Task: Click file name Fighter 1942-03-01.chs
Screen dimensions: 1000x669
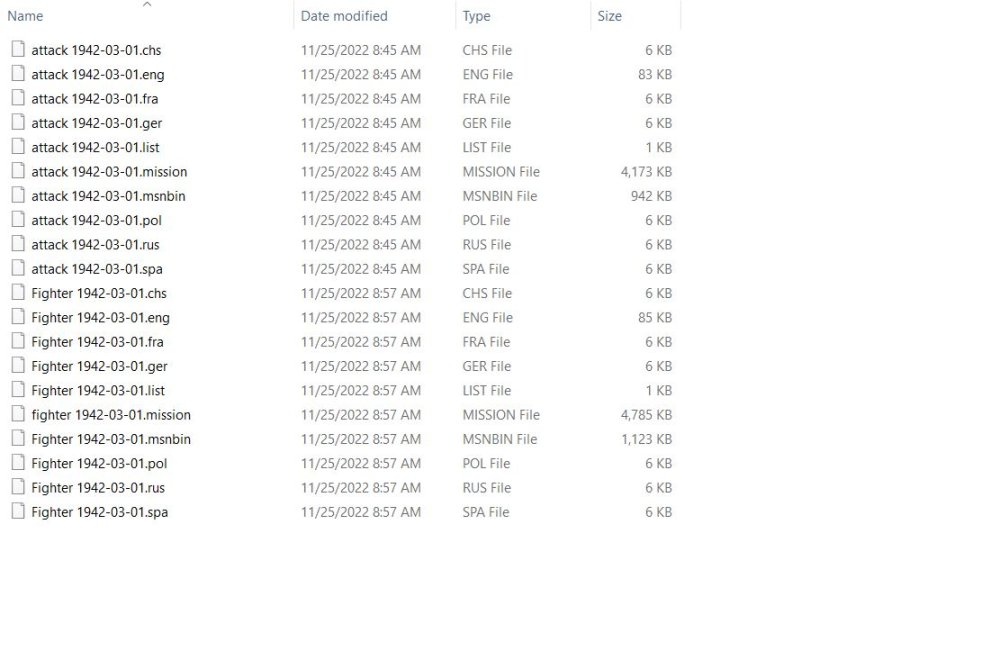Action: point(99,293)
